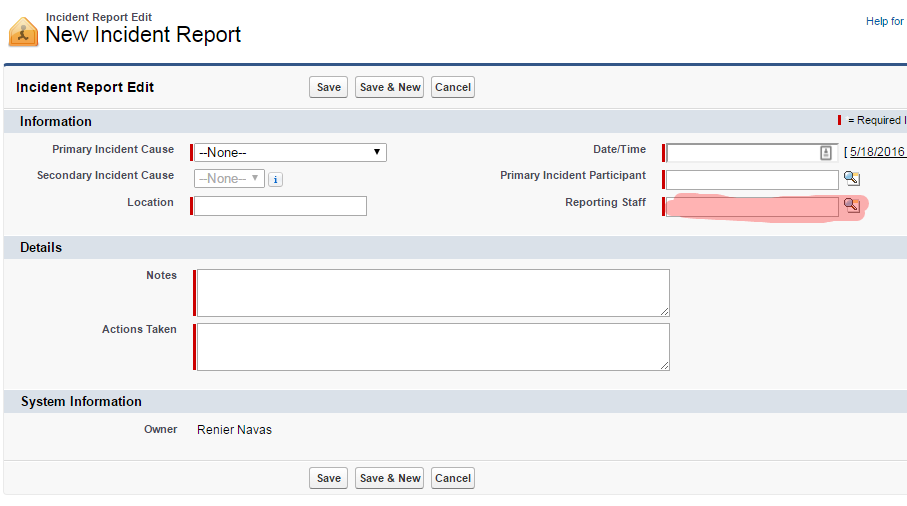
Task: Click into the Location text field
Action: tap(280, 206)
